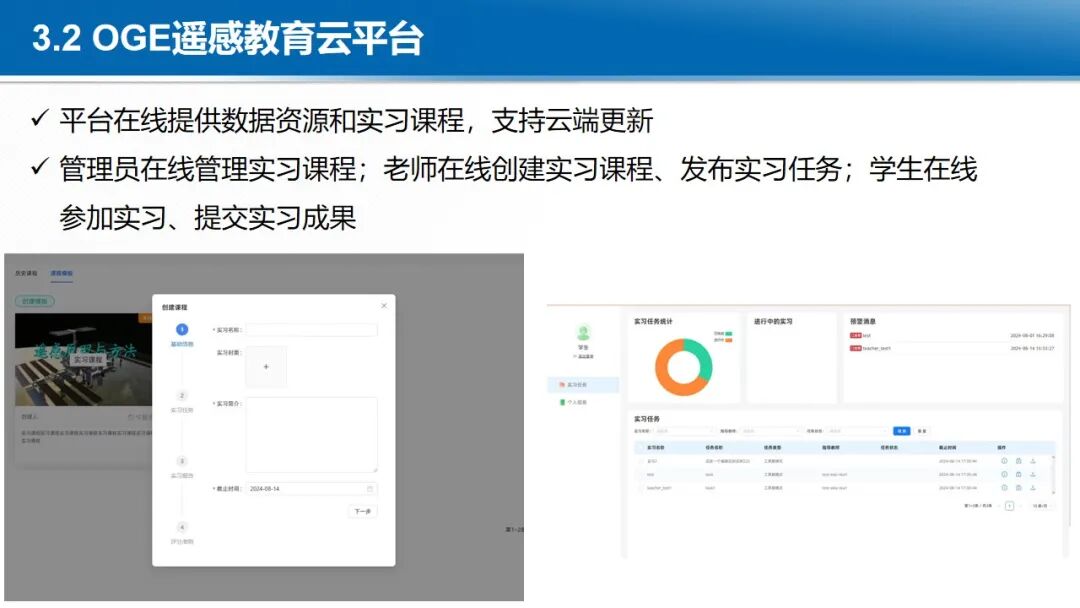Screen dimensions: 1080x608
Task: Open 实习任务 in the dashboard sidebar
Action: pyautogui.click(x=583, y=385)
